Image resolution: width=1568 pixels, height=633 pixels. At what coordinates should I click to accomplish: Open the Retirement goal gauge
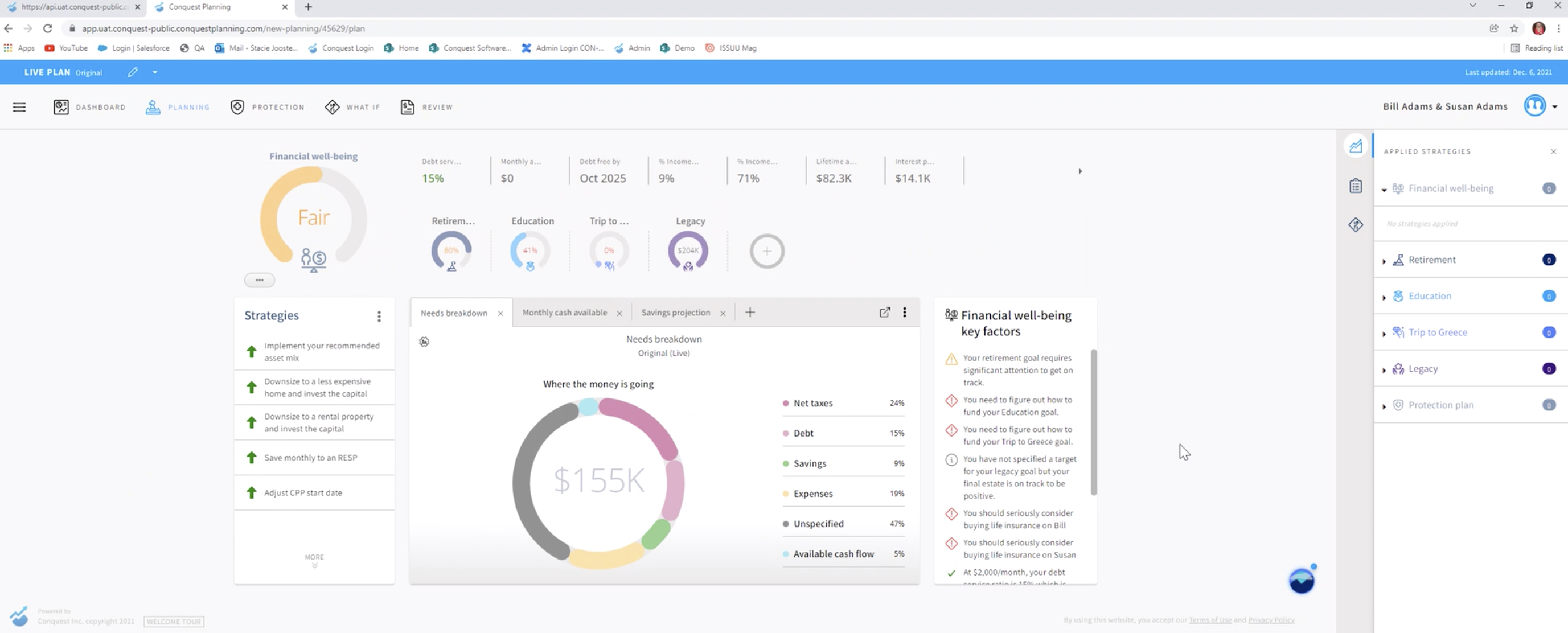pyautogui.click(x=451, y=250)
